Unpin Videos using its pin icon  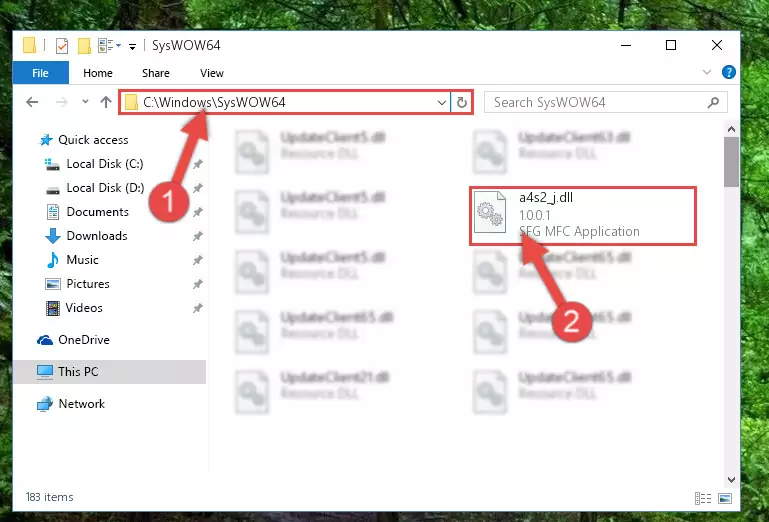[x=198, y=309]
